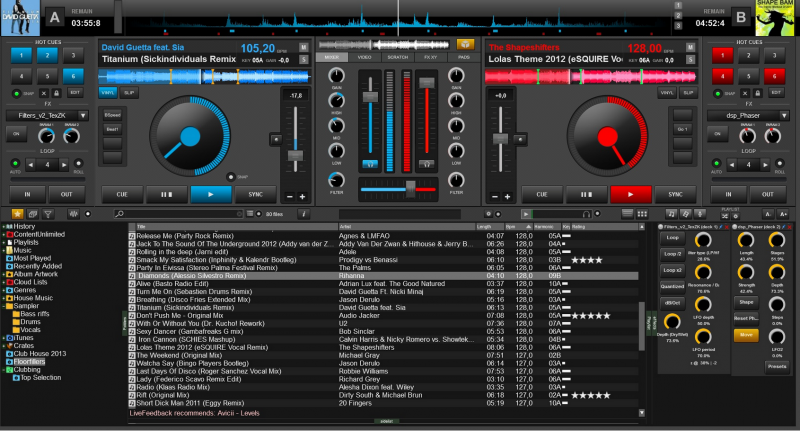Nudge the deck B pitch up with the plus button
This screenshot has width=800, height=431.
click(507, 196)
